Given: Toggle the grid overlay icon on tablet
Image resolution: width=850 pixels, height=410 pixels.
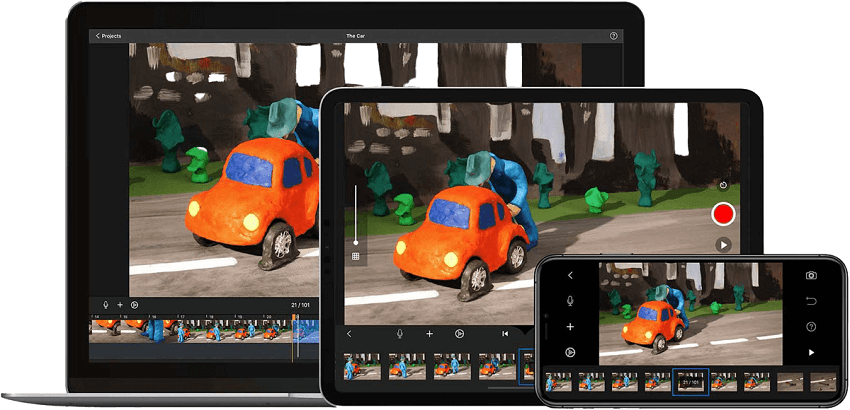Looking at the screenshot, I should 356,257.
